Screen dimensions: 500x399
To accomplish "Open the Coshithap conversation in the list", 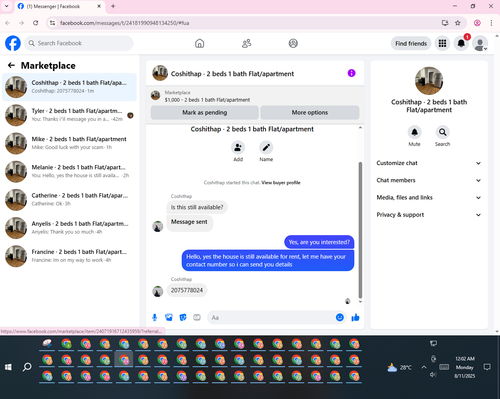I will click(x=69, y=87).
